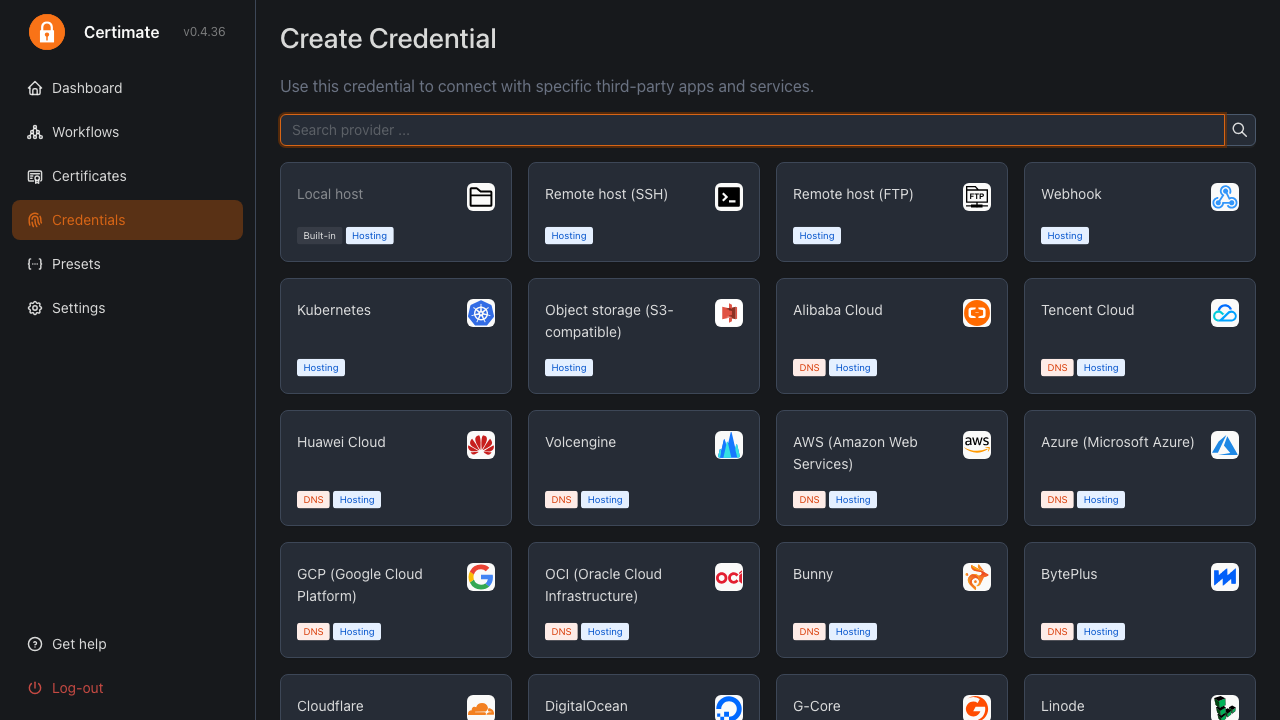Image resolution: width=1280 pixels, height=720 pixels.
Task: Open the Get help link
Action: (x=127, y=644)
